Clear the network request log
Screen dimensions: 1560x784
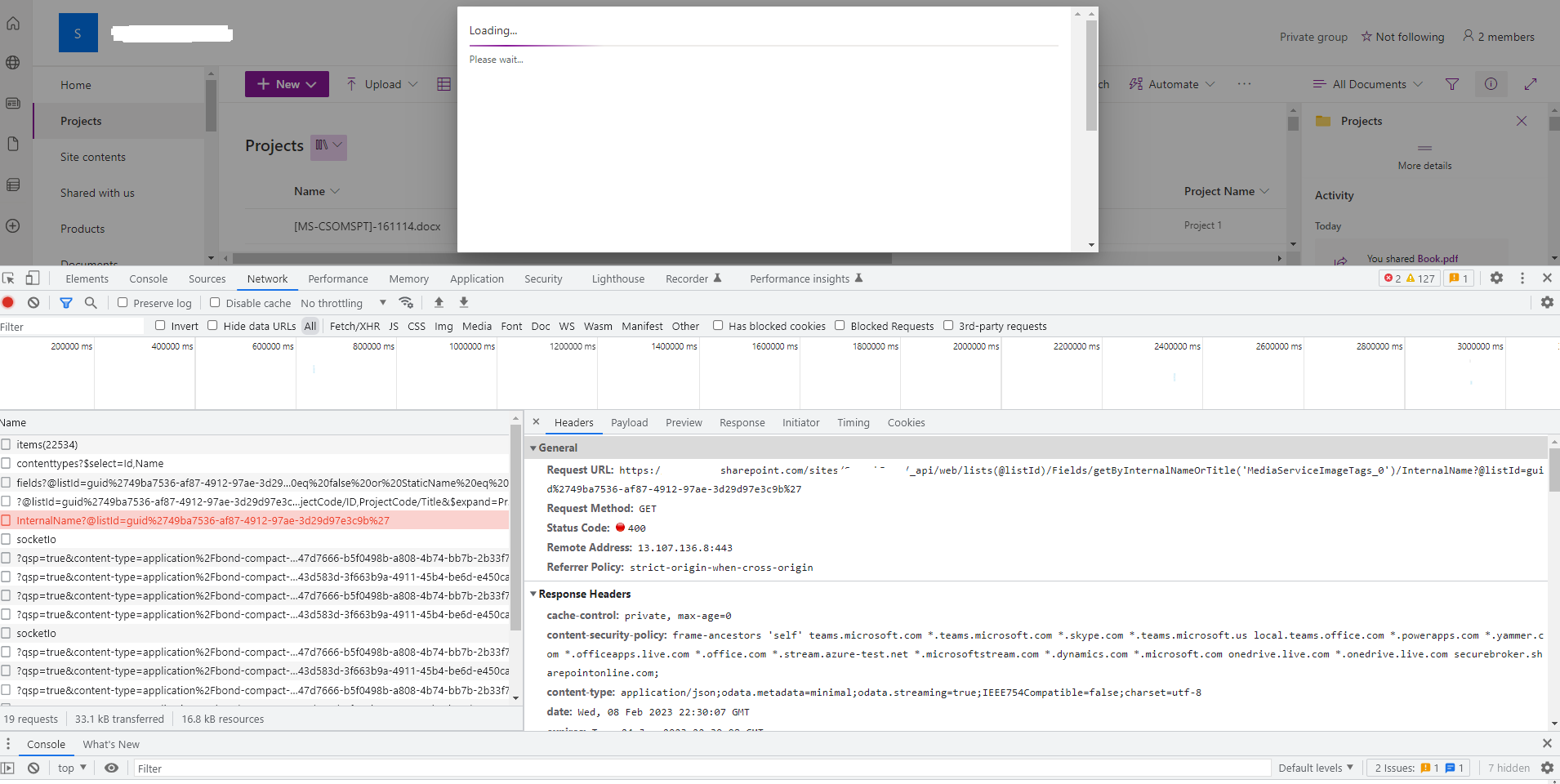33,302
